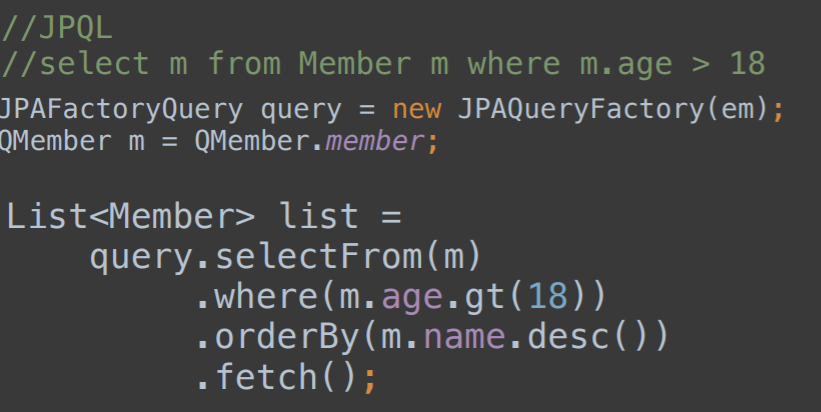
Task: Click the purple age property
Action: 413,298
